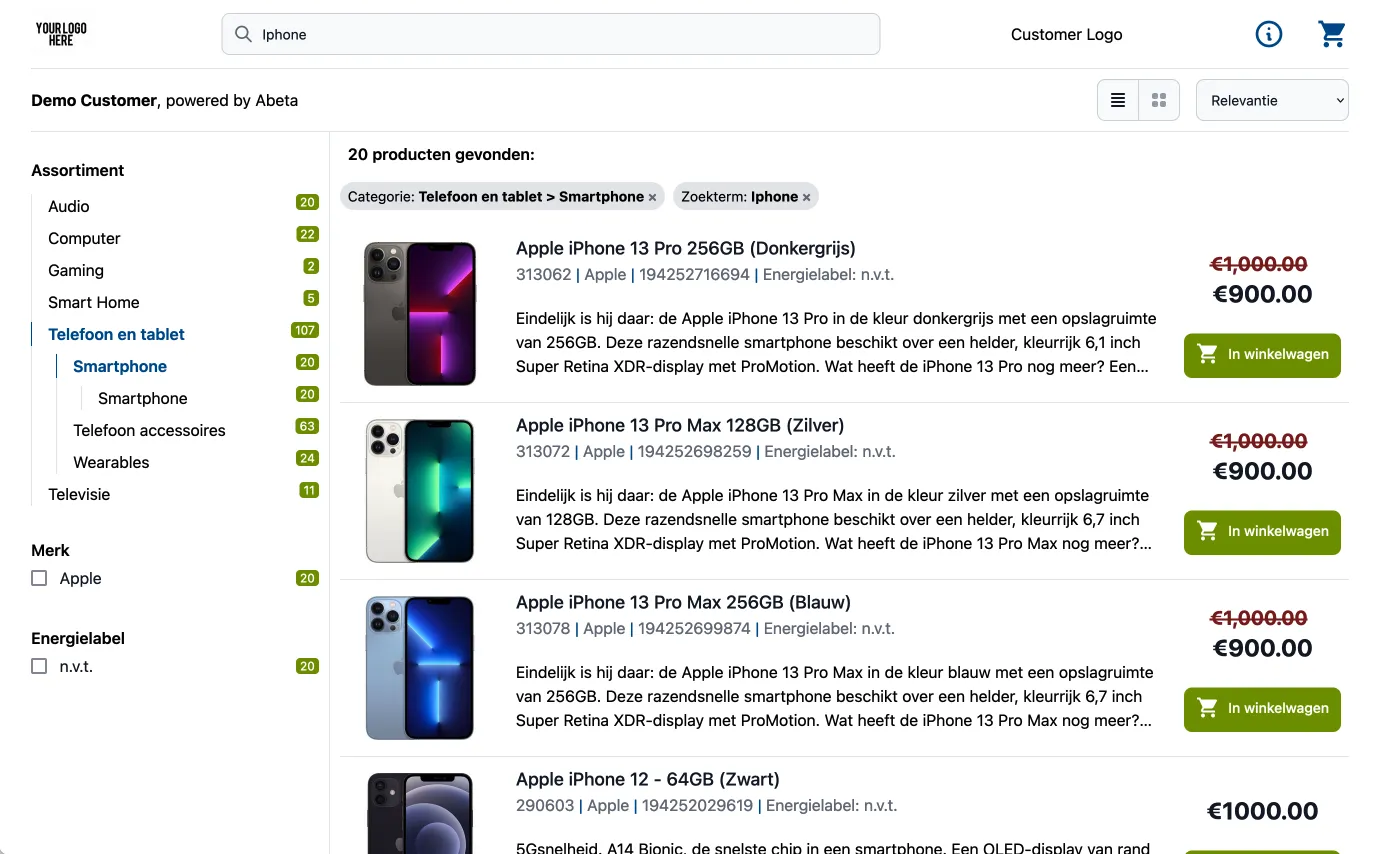Select the Computer category

point(84,238)
